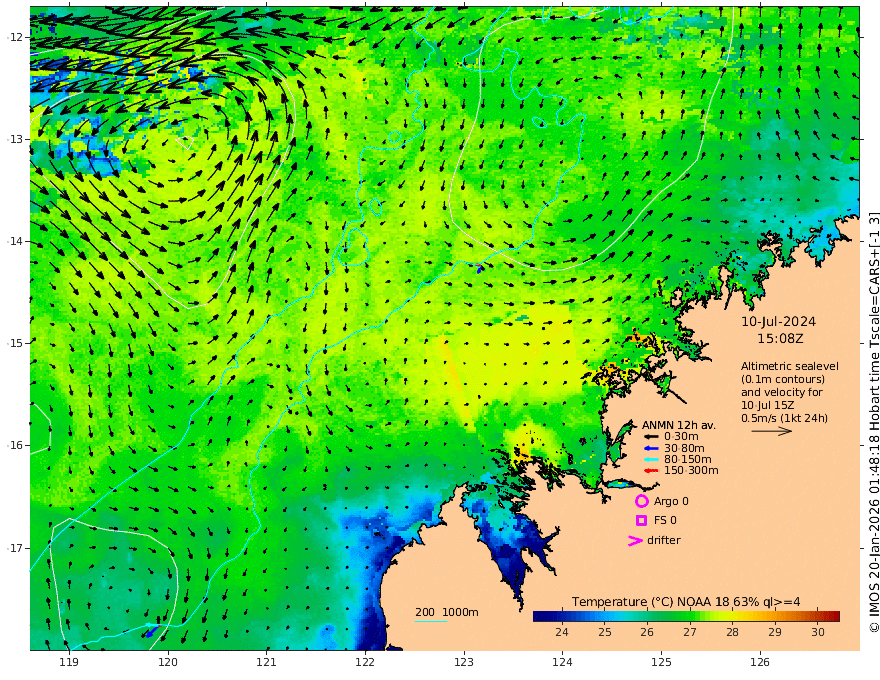
Task: Click longitude axis label 123
Action: pos(464,663)
